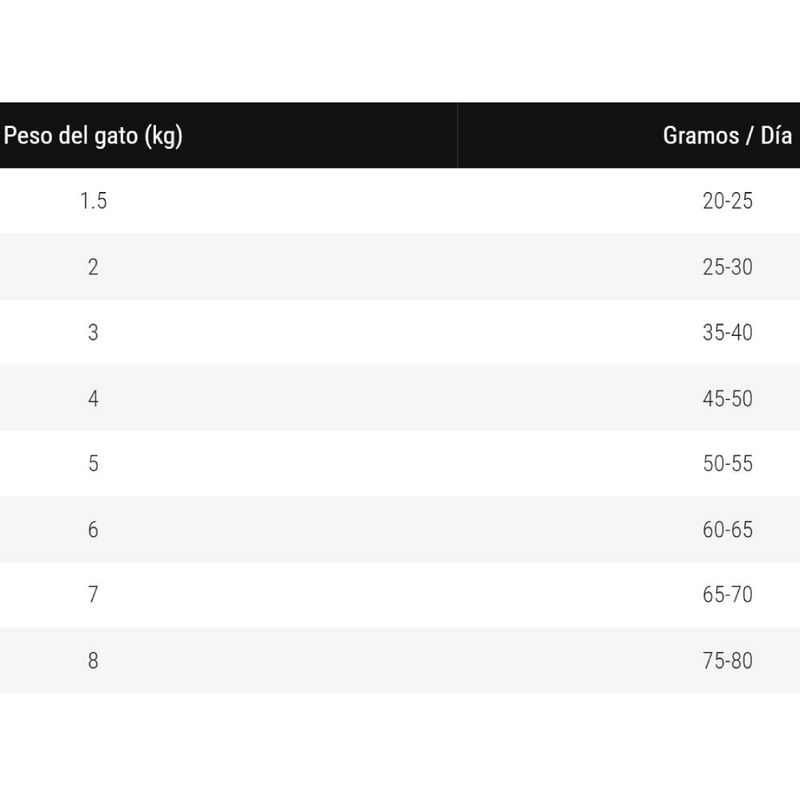Select the 20-25 grams value
Screen dimensions: 800x800
pos(728,201)
